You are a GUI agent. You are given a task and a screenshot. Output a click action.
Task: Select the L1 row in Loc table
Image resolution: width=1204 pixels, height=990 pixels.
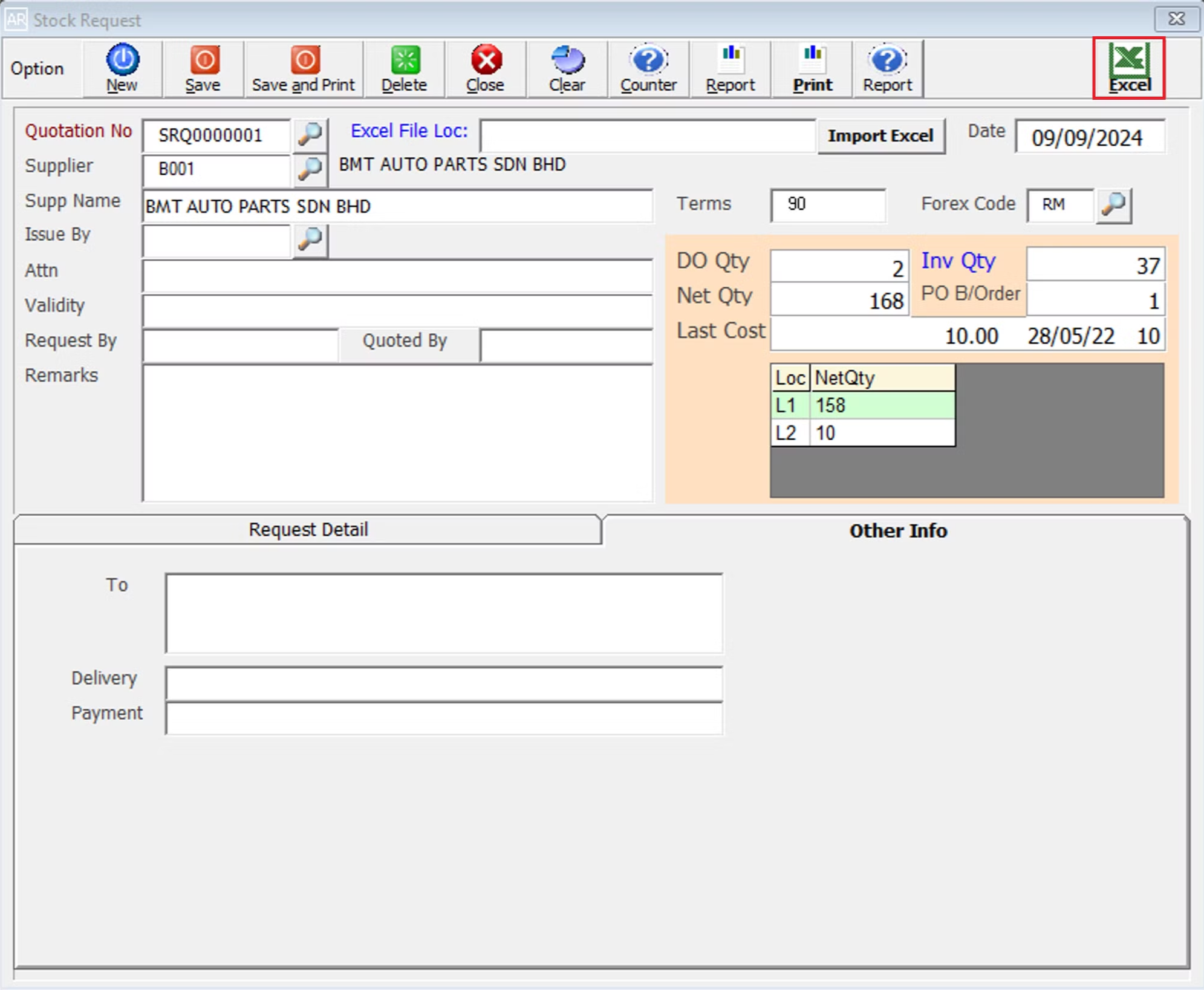[863, 405]
